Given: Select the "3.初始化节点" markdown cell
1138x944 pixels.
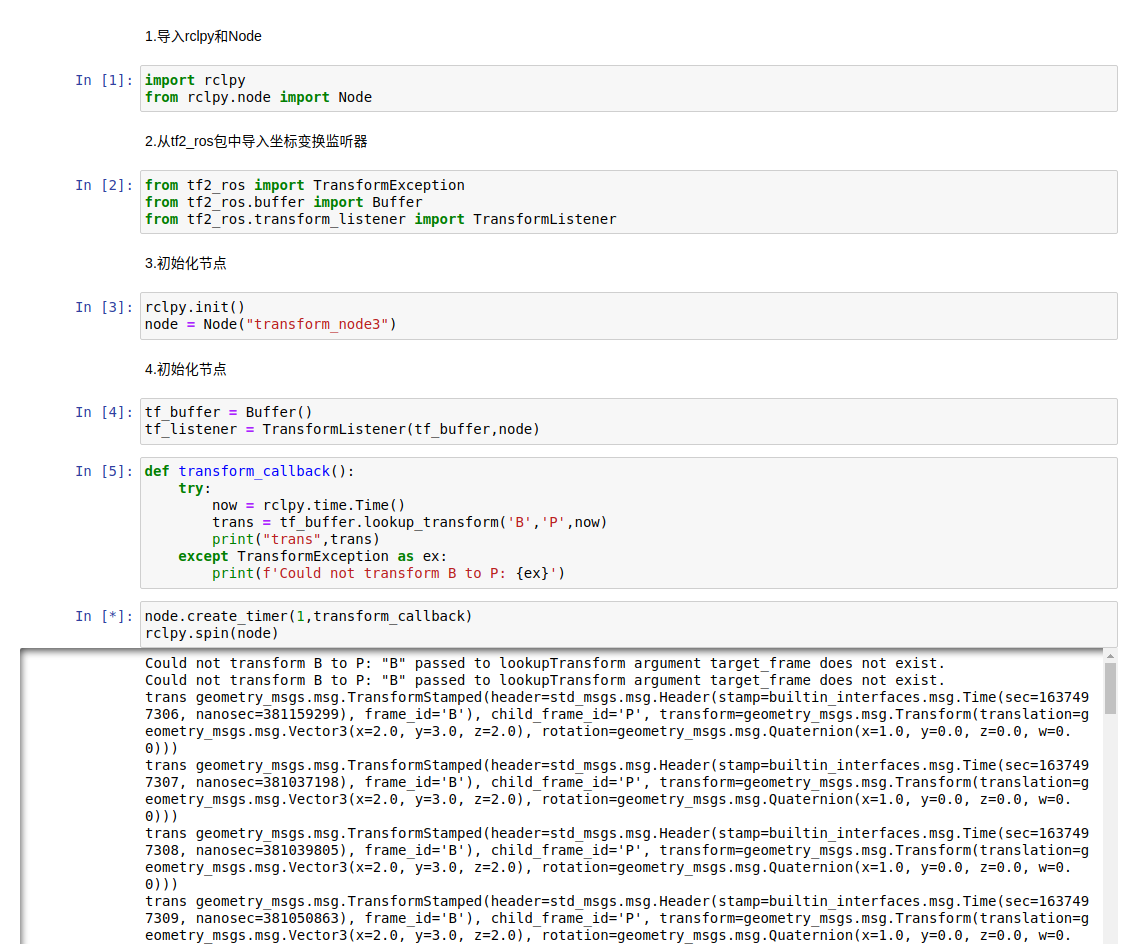Looking at the screenshot, I should [186, 263].
